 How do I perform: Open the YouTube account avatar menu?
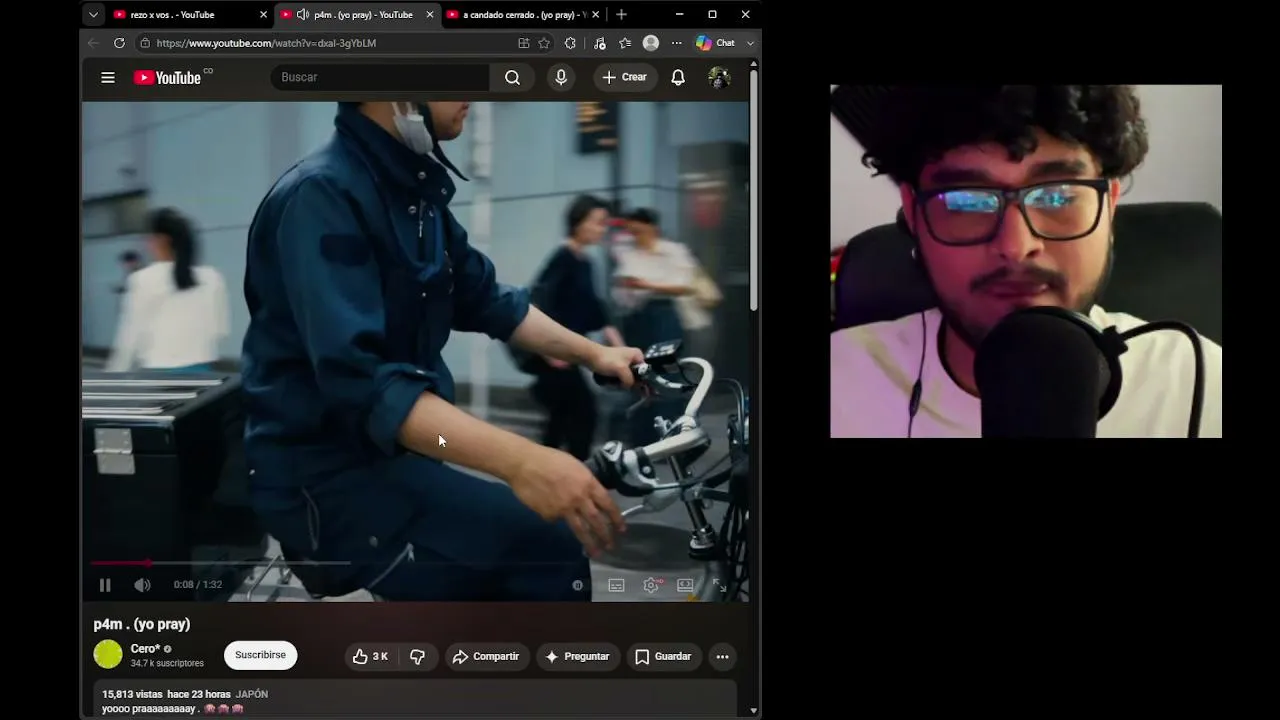click(x=719, y=78)
